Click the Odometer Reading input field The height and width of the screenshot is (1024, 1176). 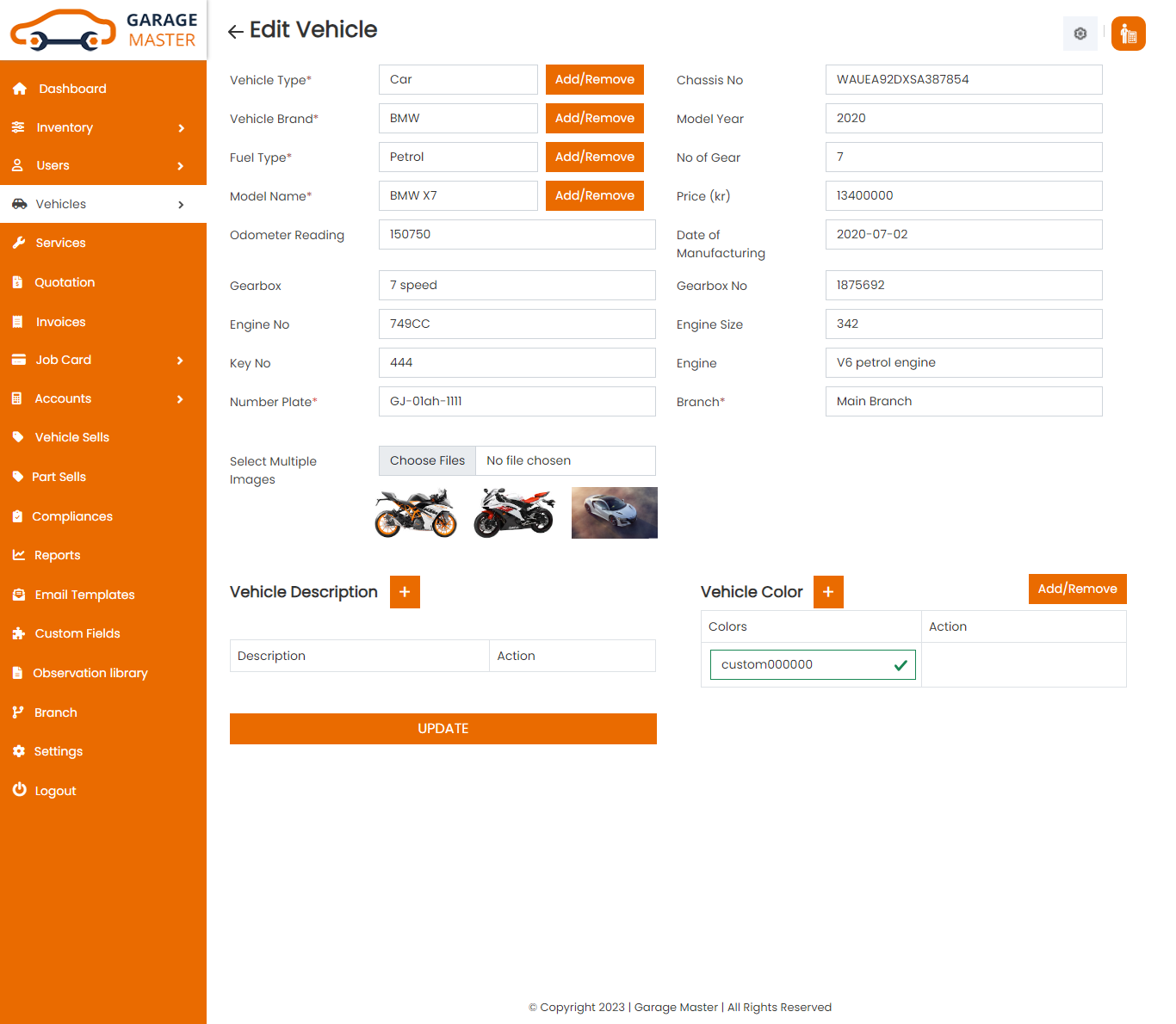tap(517, 235)
